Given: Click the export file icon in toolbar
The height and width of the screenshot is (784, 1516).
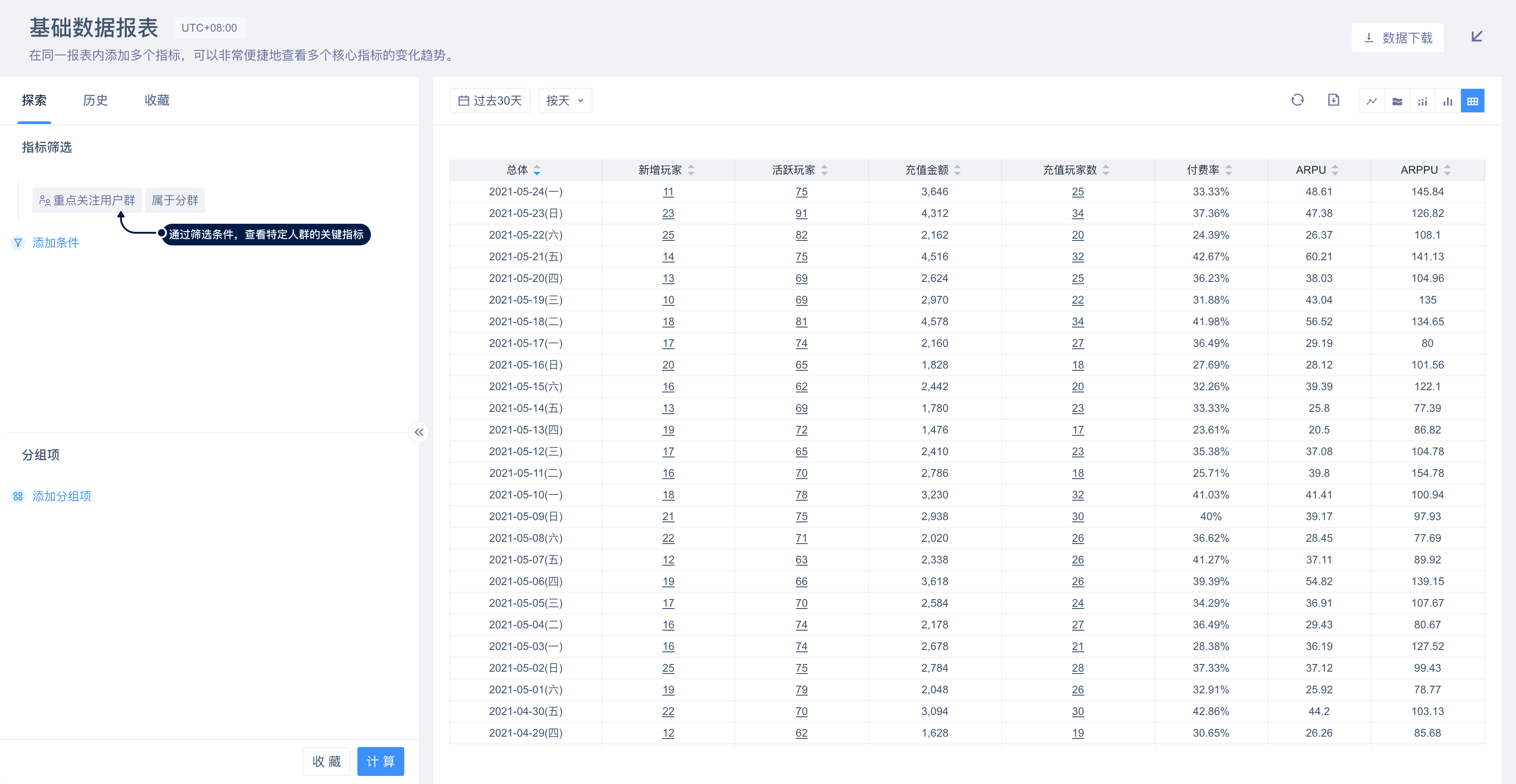Looking at the screenshot, I should tap(1333, 100).
